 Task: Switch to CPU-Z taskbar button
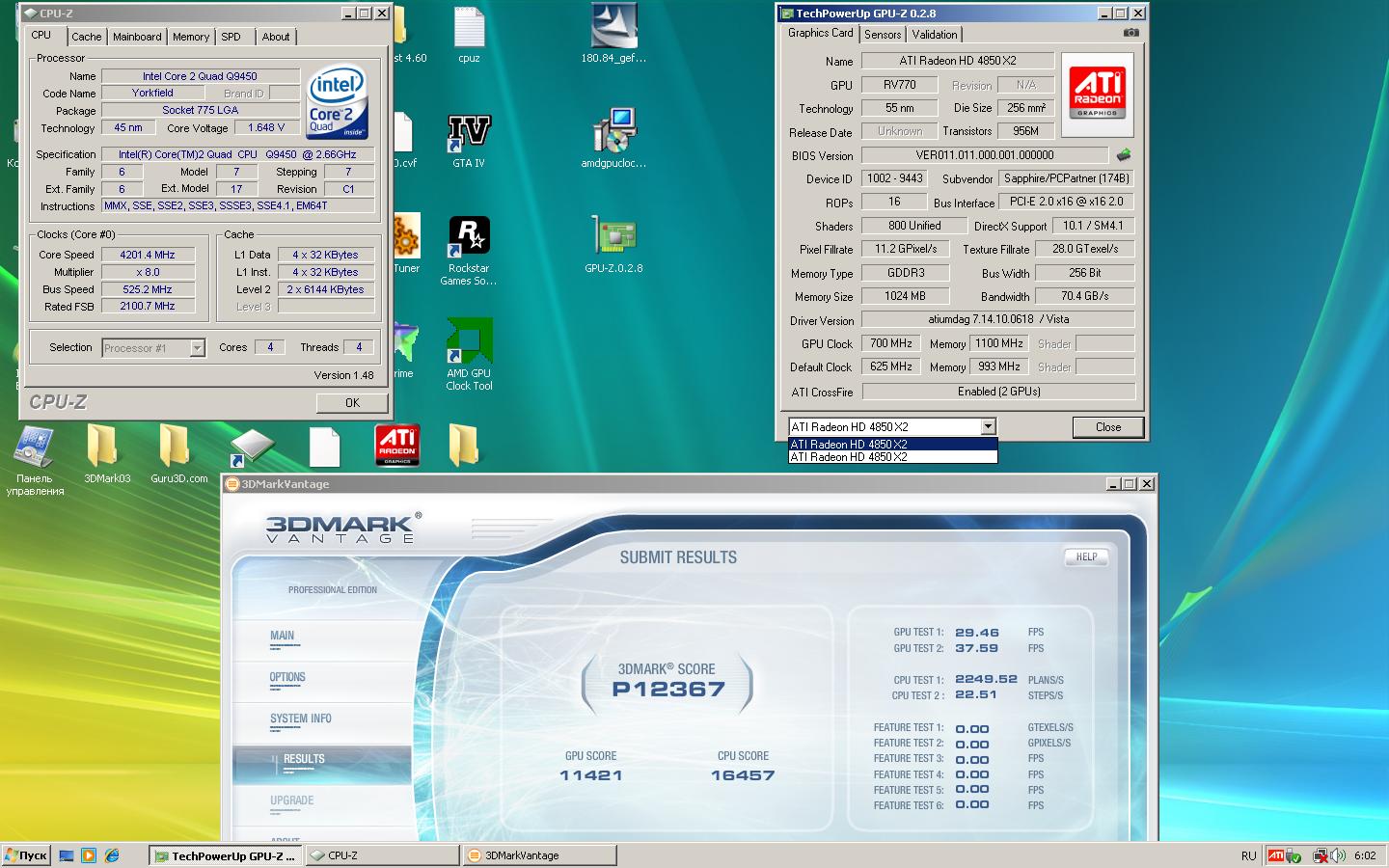382,855
